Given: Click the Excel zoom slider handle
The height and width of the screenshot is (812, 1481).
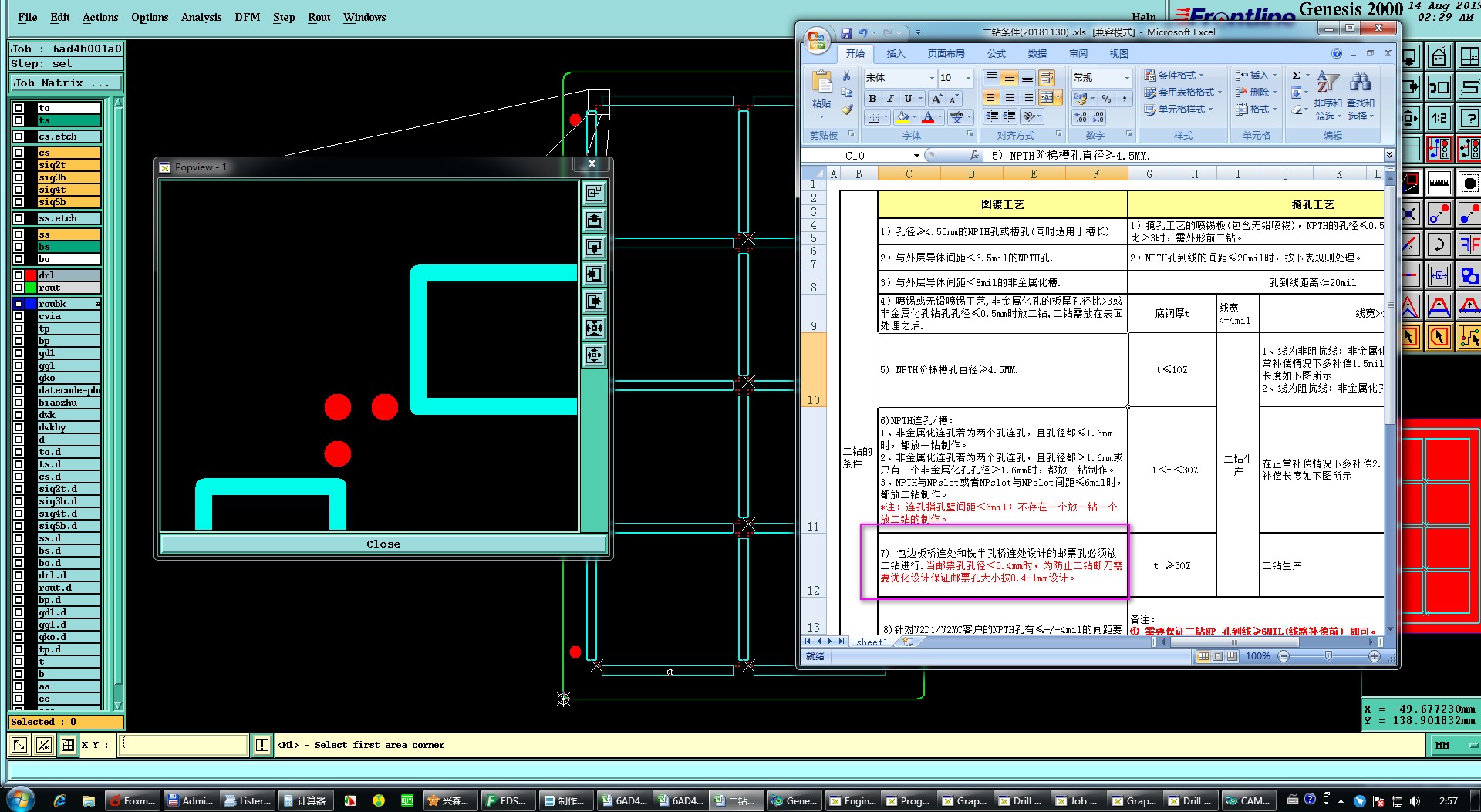Looking at the screenshot, I should tap(1328, 656).
